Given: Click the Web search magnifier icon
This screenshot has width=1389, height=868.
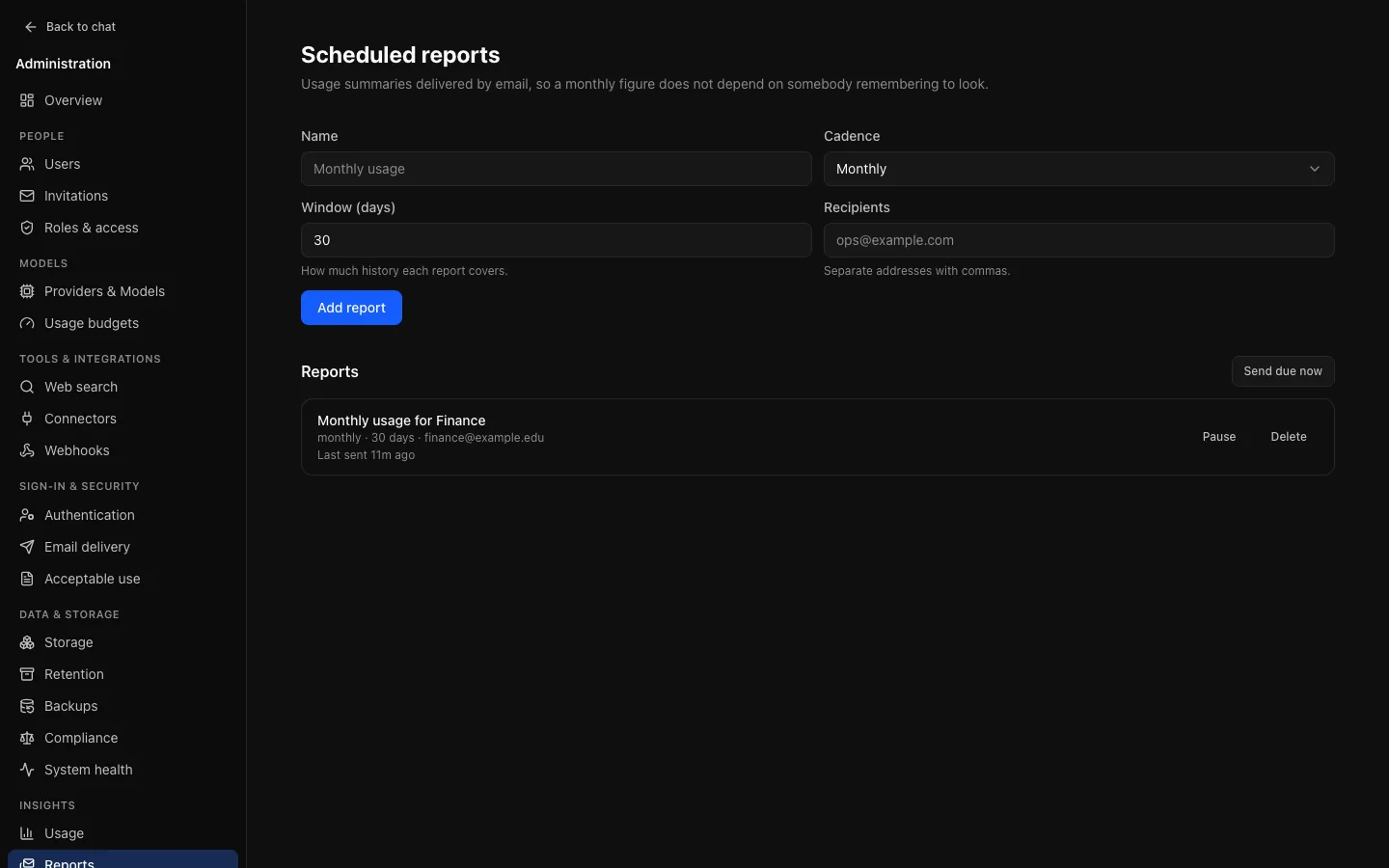Looking at the screenshot, I should click(x=27, y=387).
